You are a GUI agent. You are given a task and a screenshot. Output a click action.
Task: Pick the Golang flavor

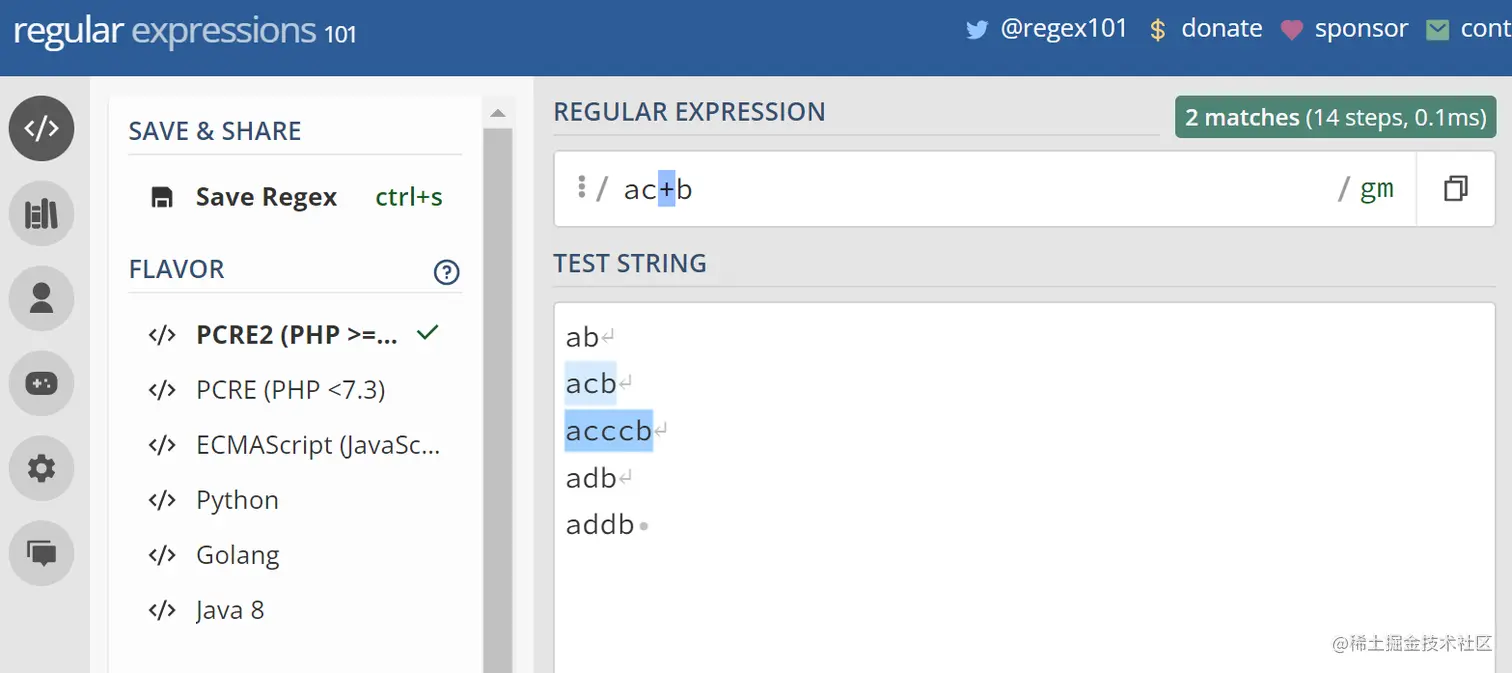237,555
